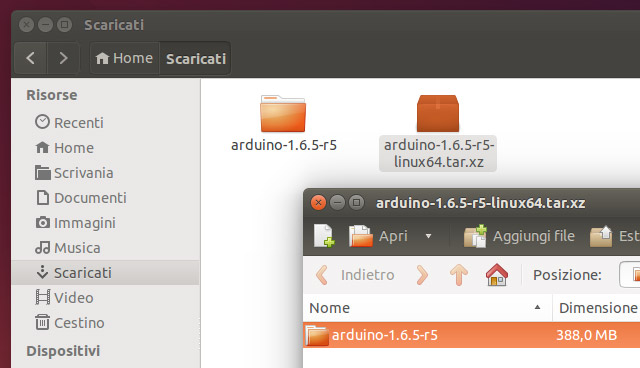Go forward in the archive manager
Image resolution: width=640 pixels, height=368 pixels.
pyautogui.click(x=422, y=275)
